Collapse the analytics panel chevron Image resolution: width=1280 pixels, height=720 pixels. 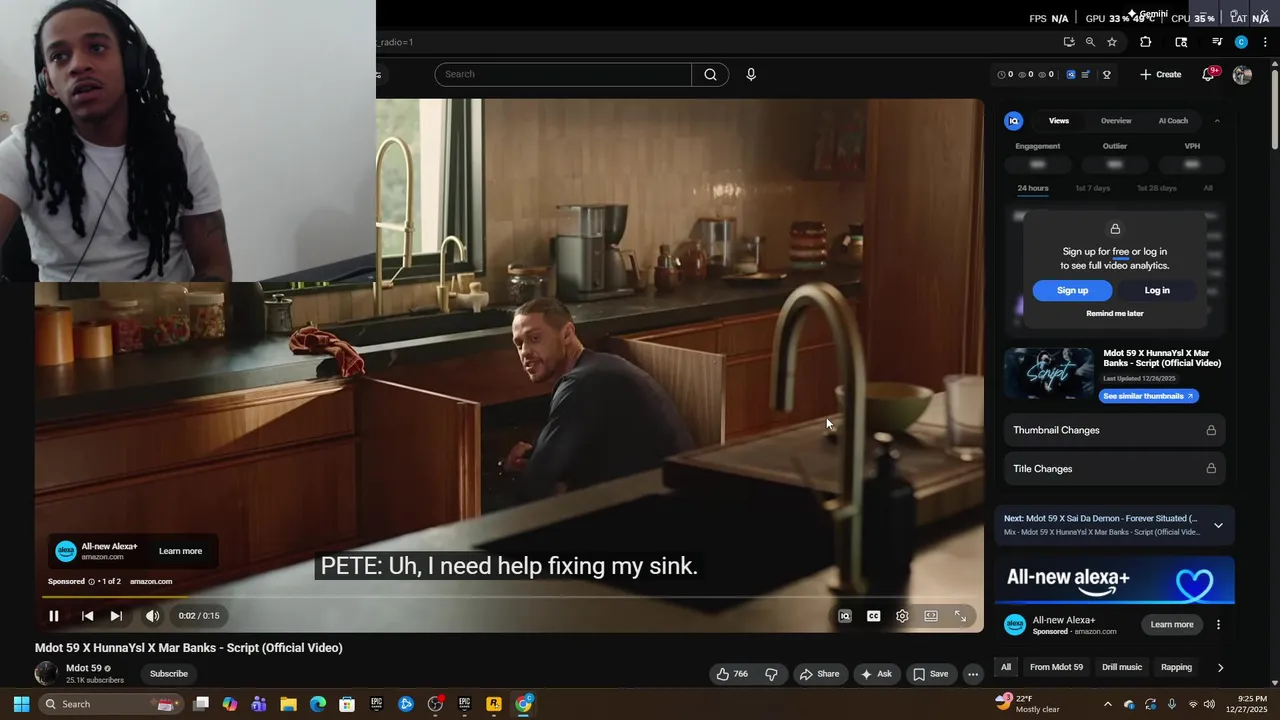click(1217, 121)
